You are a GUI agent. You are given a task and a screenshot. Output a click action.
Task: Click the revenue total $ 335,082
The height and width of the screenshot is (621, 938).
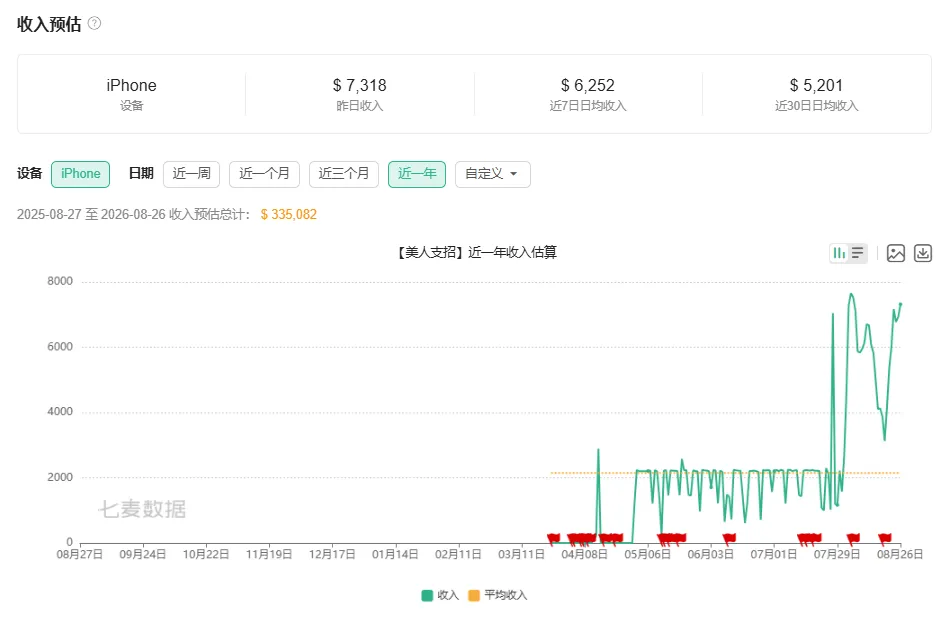288,214
